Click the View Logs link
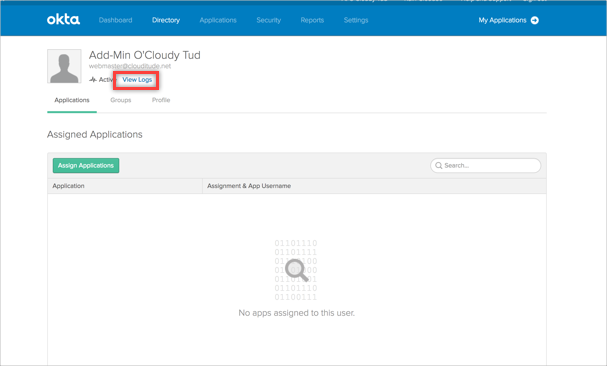 pos(137,79)
